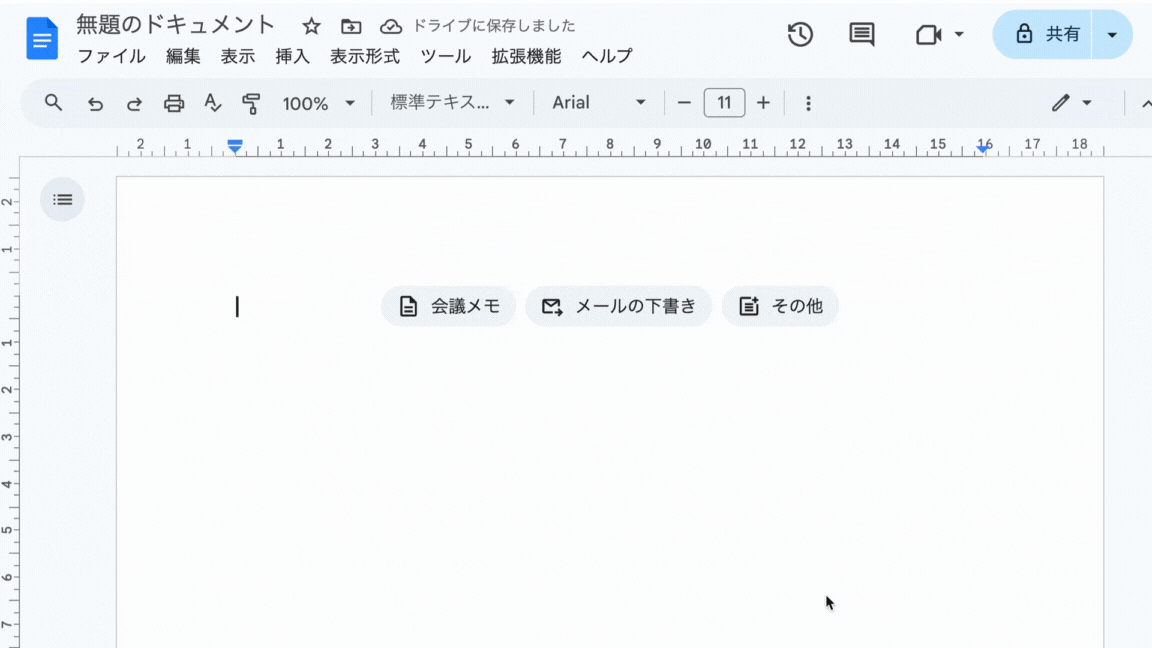Show the comments history icon
Image resolution: width=1152 pixels, height=648 pixels.
pos(861,34)
